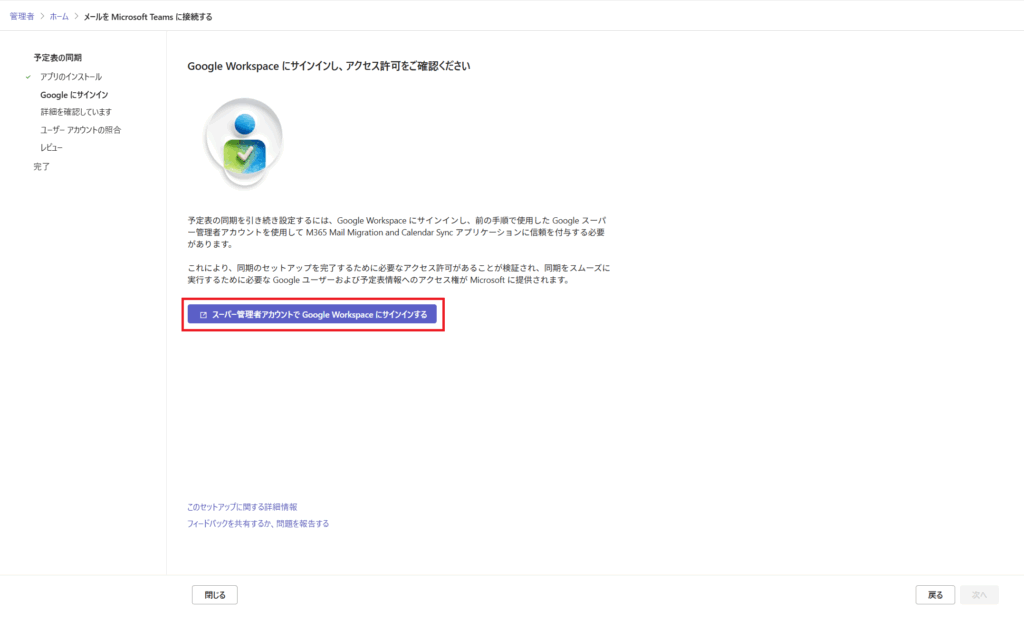The height and width of the screenshot is (621, 1024).
Task: Select レビュー step in sidebar
Action: click(x=51, y=148)
